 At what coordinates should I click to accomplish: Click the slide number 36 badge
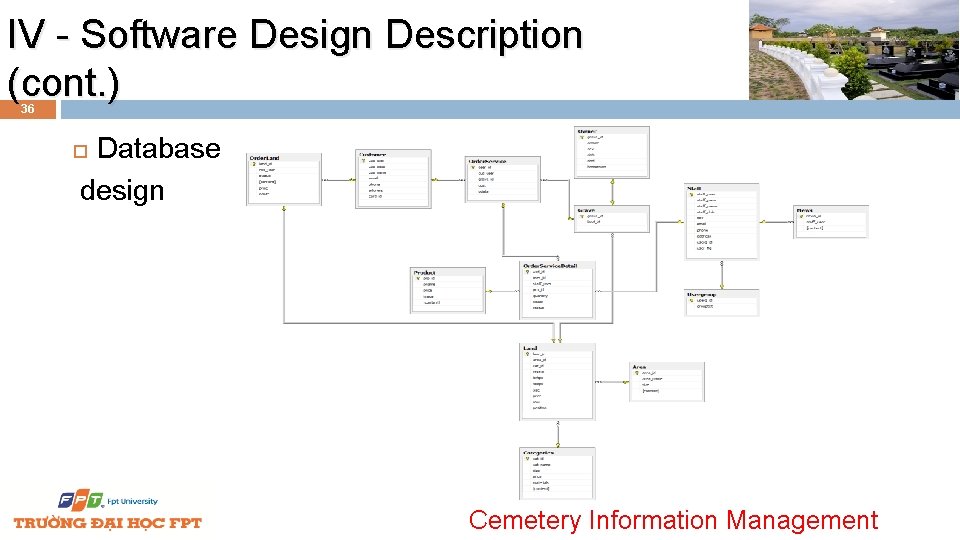[x=28, y=109]
